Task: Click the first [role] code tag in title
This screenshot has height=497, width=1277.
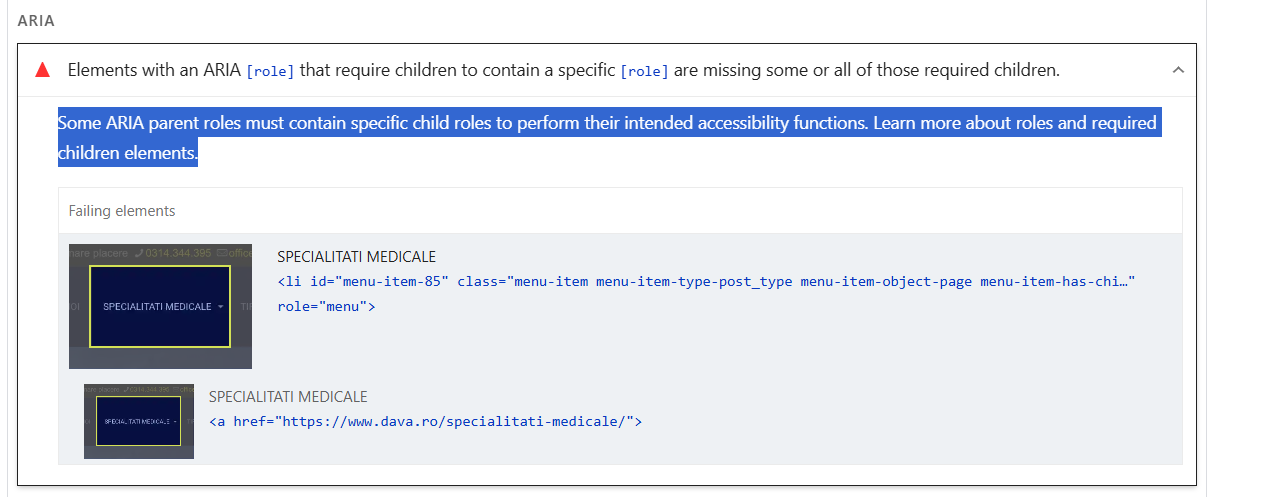Action: click(270, 71)
